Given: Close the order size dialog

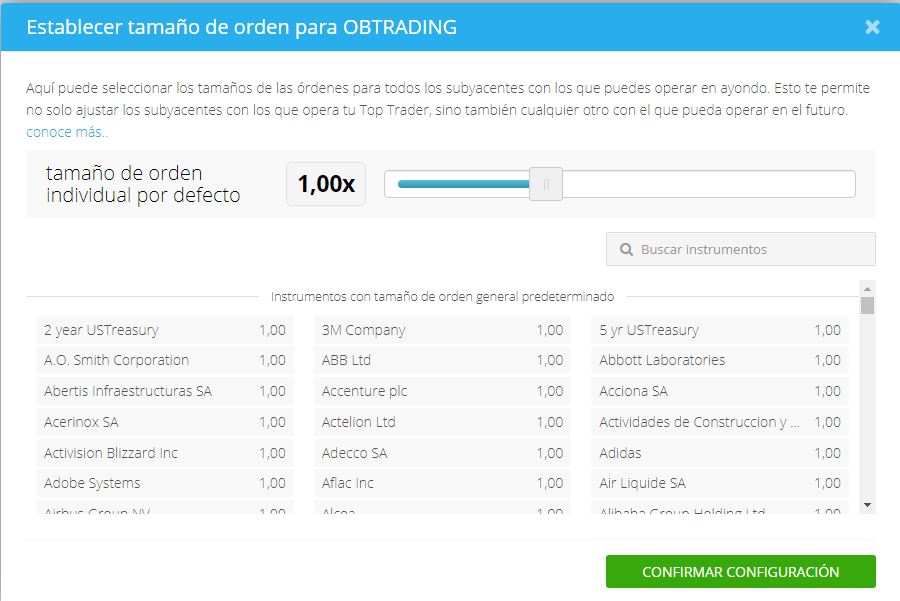Looking at the screenshot, I should (x=872, y=27).
